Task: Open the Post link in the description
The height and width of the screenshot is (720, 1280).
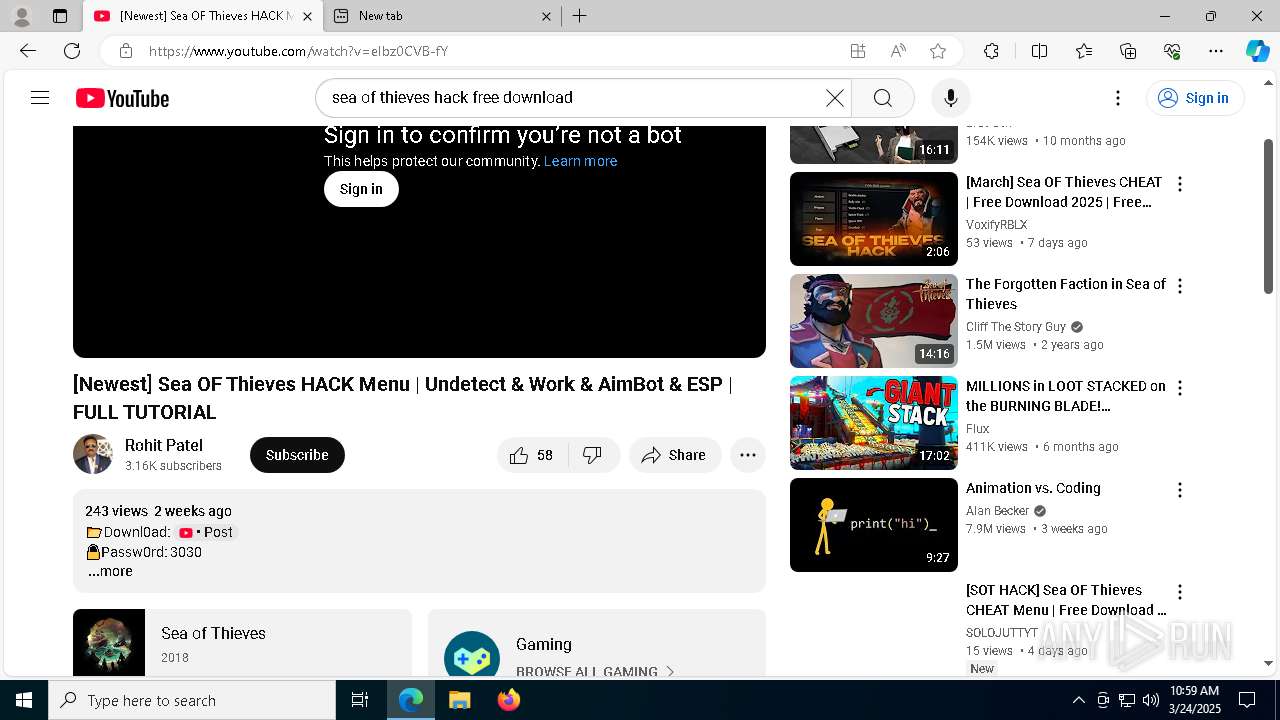Action: coord(206,532)
